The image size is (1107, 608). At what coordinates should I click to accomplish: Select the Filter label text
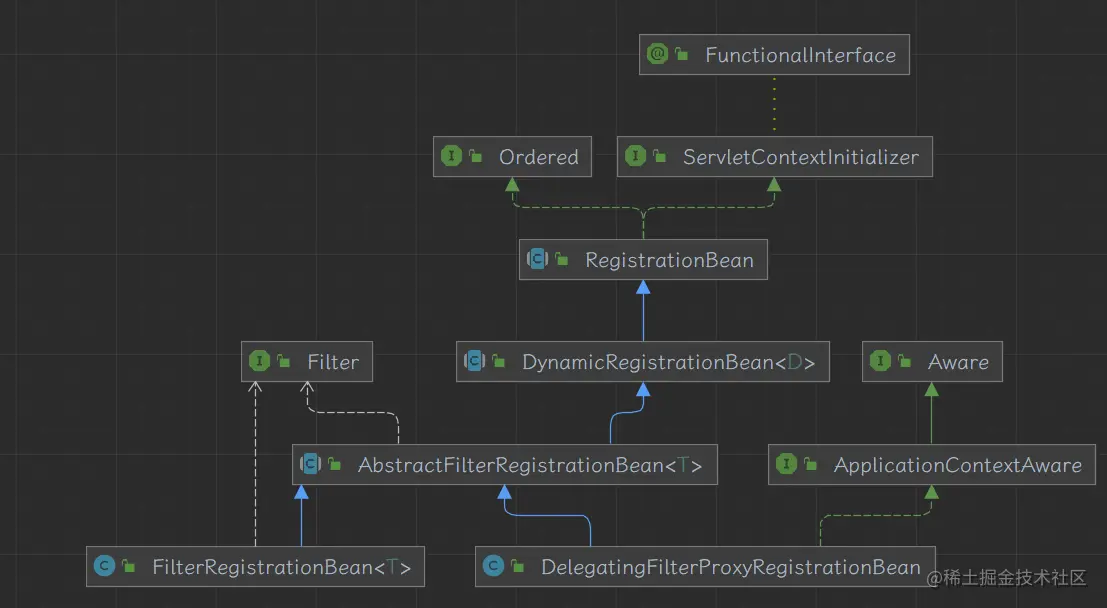click(333, 362)
